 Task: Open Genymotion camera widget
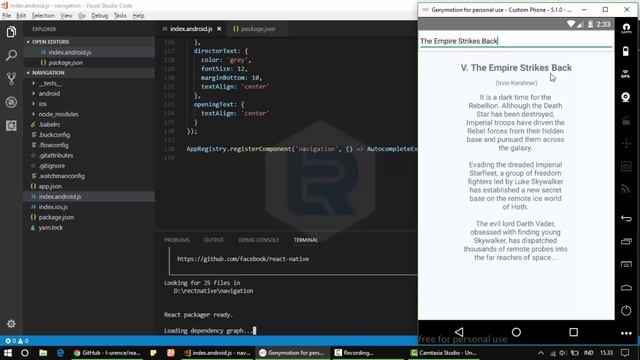[626, 97]
